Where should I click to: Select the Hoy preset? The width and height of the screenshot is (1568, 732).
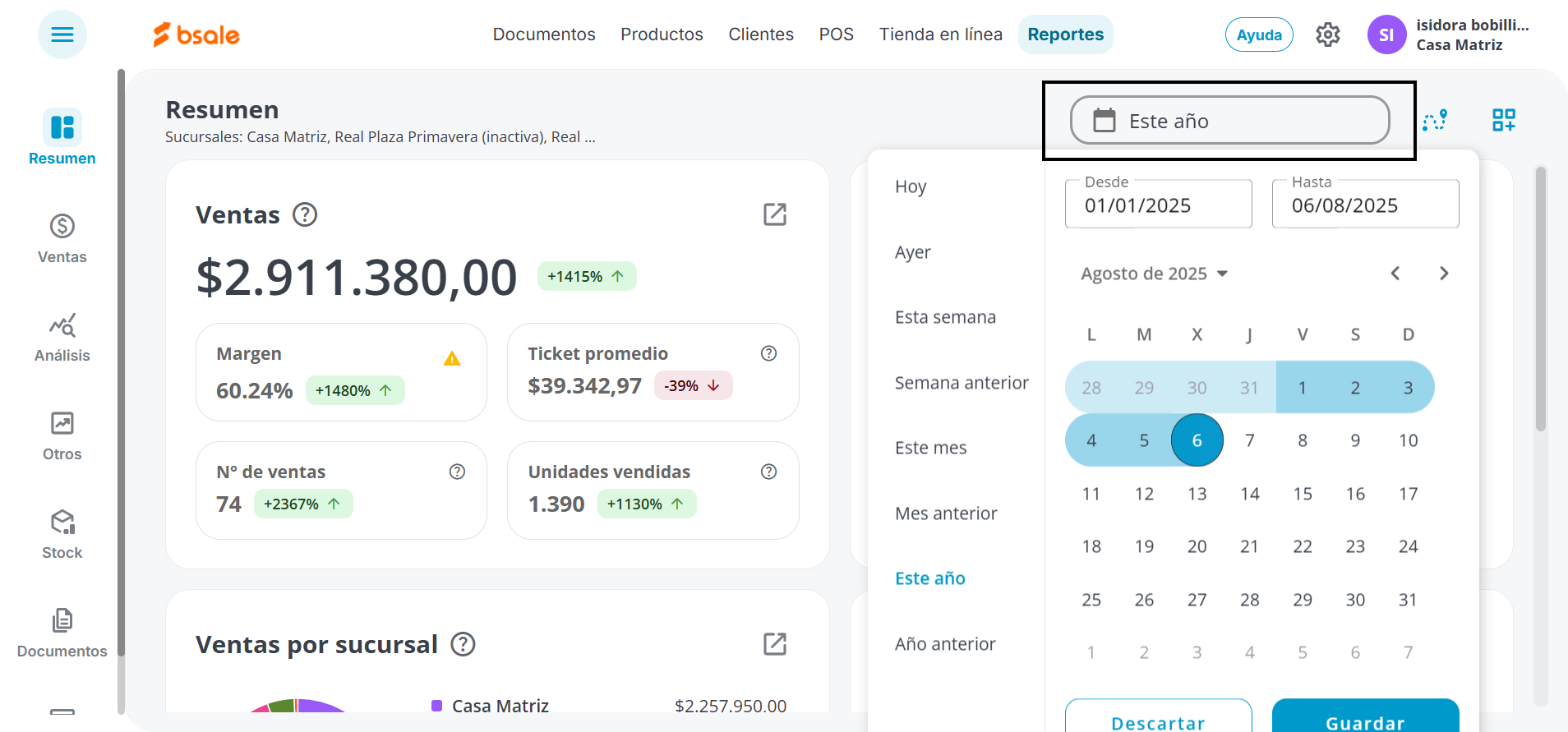(x=911, y=186)
